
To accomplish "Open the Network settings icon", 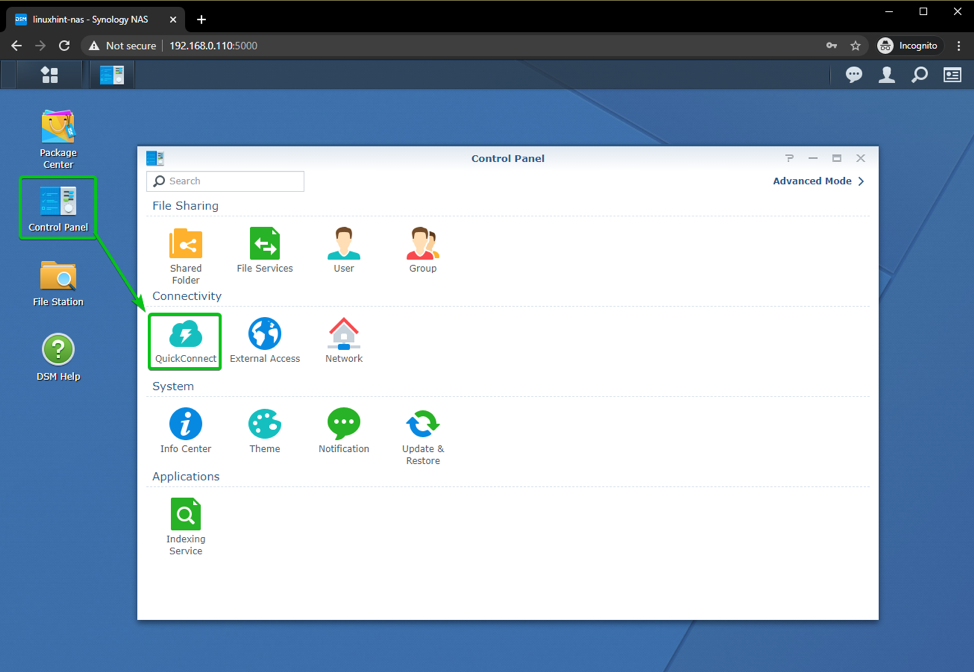I will (344, 340).
